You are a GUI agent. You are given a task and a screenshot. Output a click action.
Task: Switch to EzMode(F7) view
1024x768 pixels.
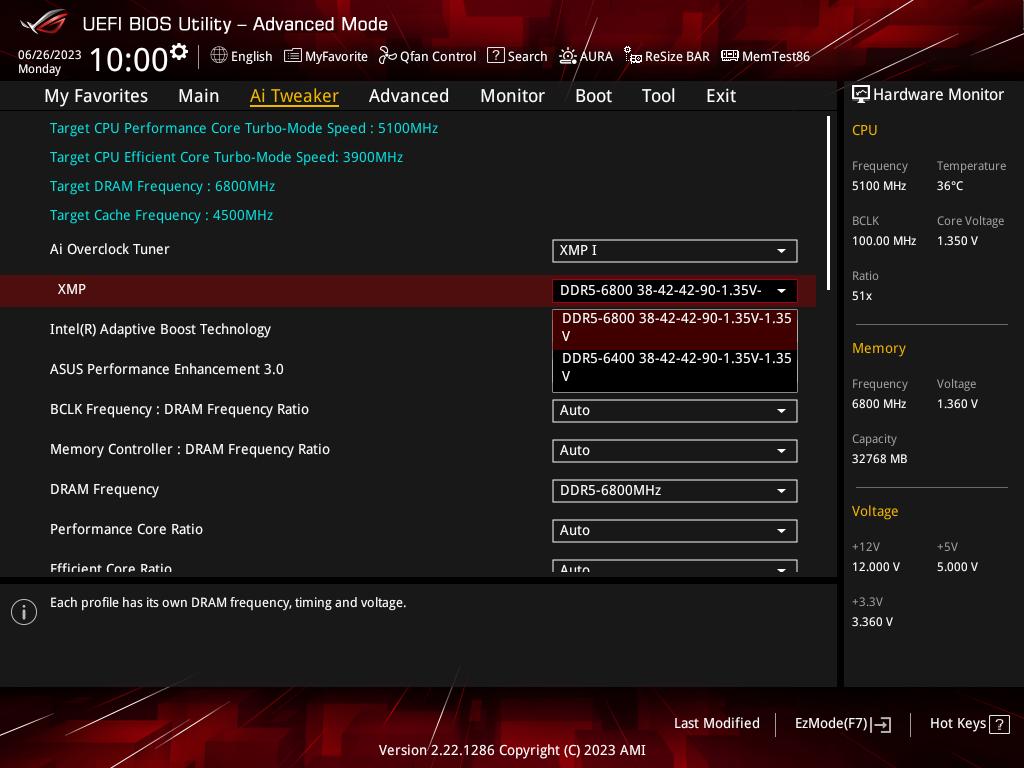click(x=842, y=723)
